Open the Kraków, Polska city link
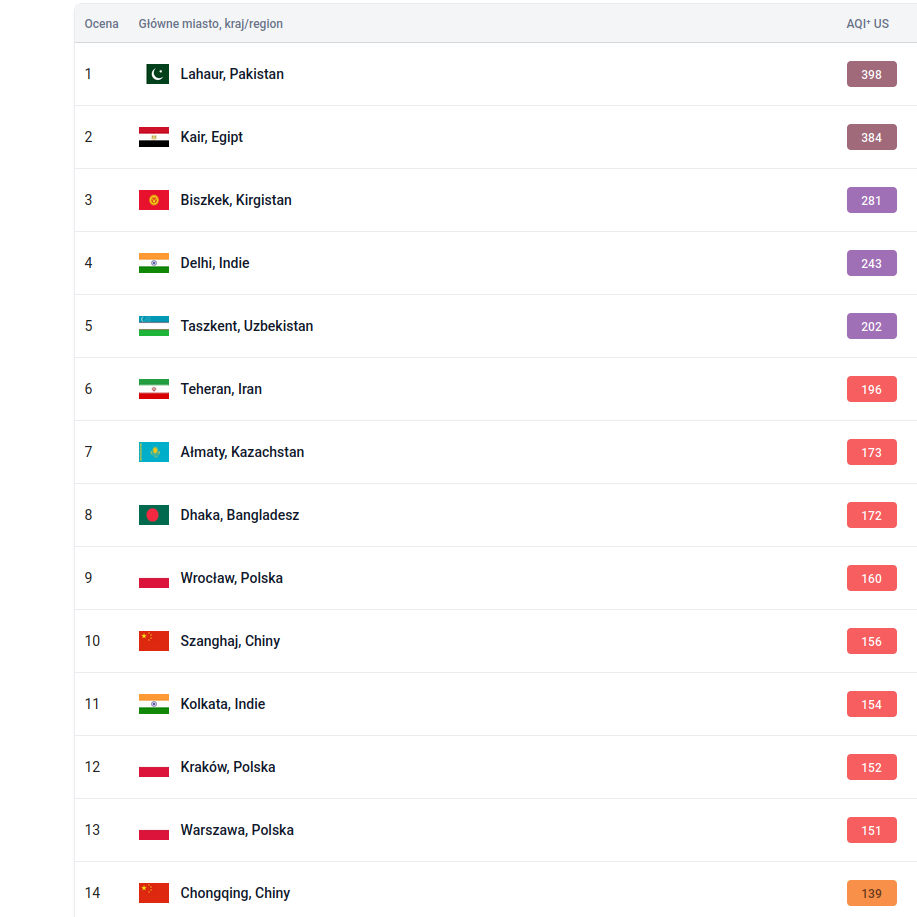Screen dimensions: 917x917 [228, 767]
